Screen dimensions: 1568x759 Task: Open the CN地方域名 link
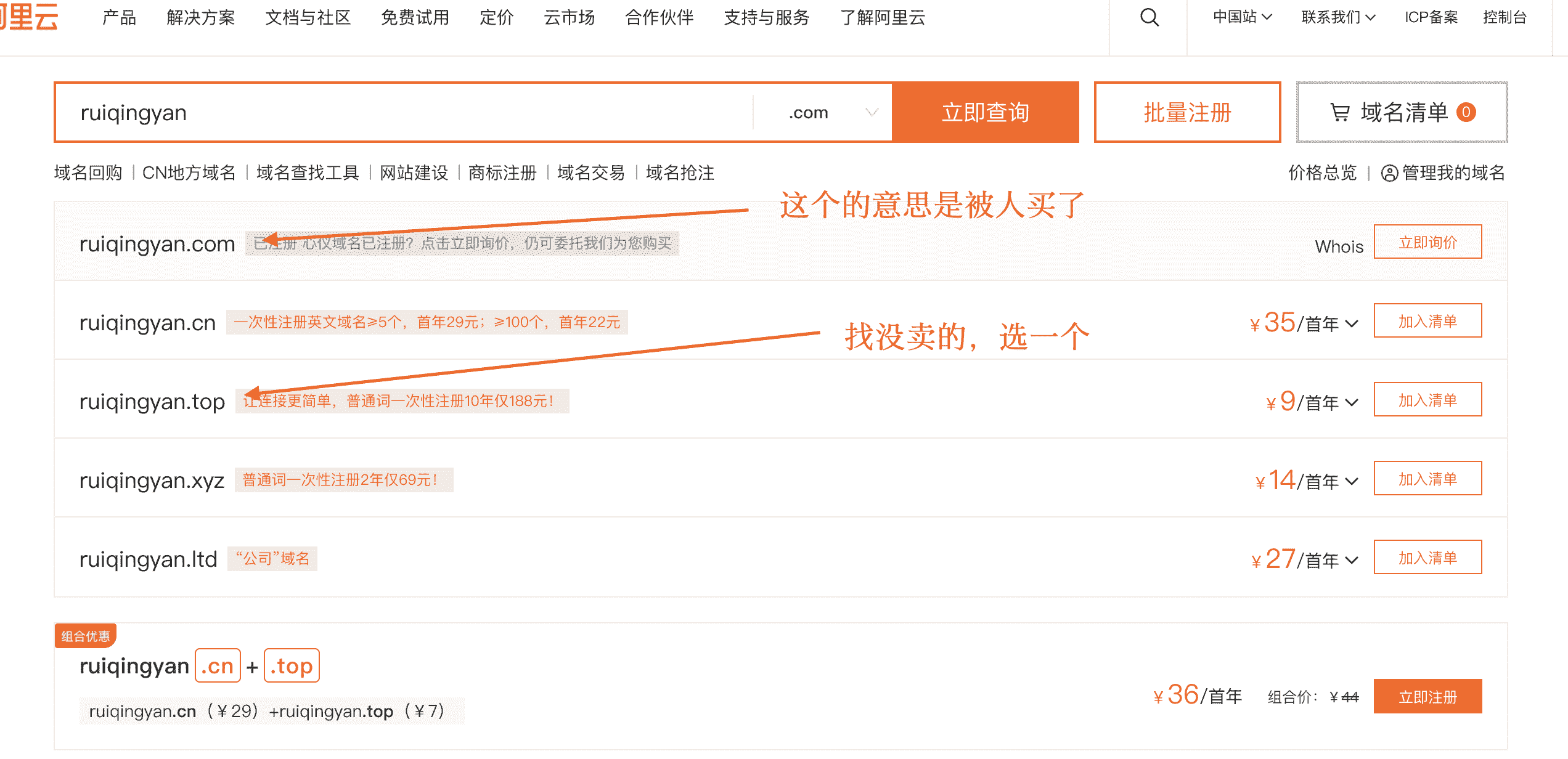(x=189, y=172)
